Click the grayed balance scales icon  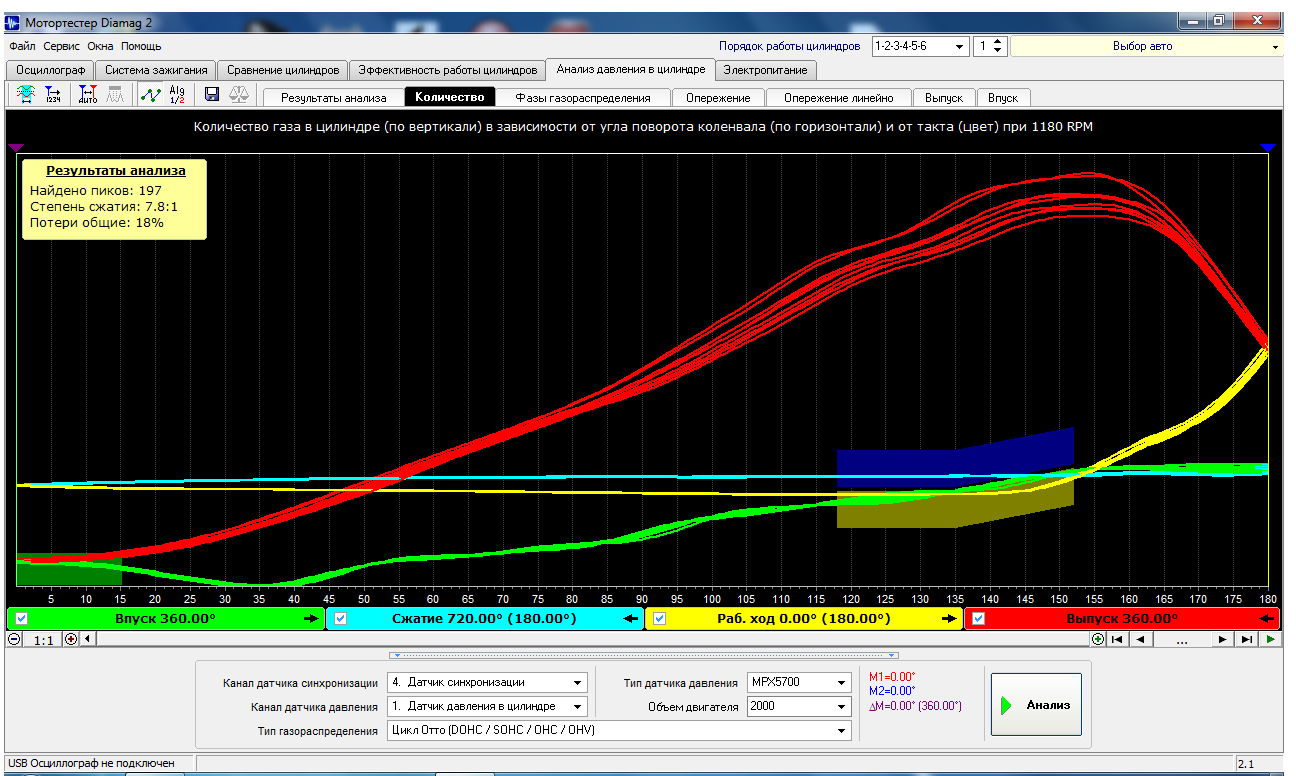click(240, 95)
